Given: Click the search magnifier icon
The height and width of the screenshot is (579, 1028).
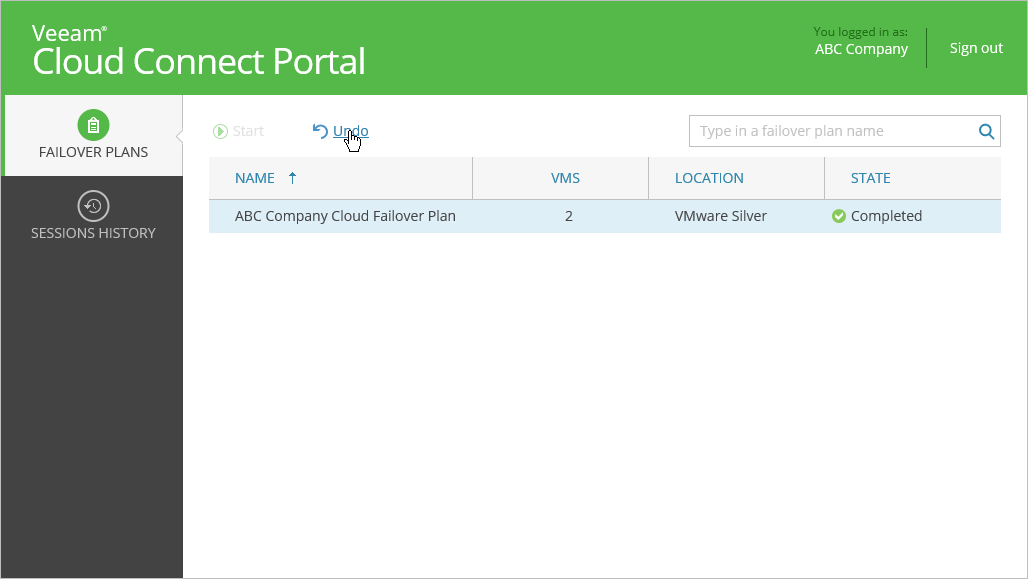Looking at the screenshot, I should (986, 131).
